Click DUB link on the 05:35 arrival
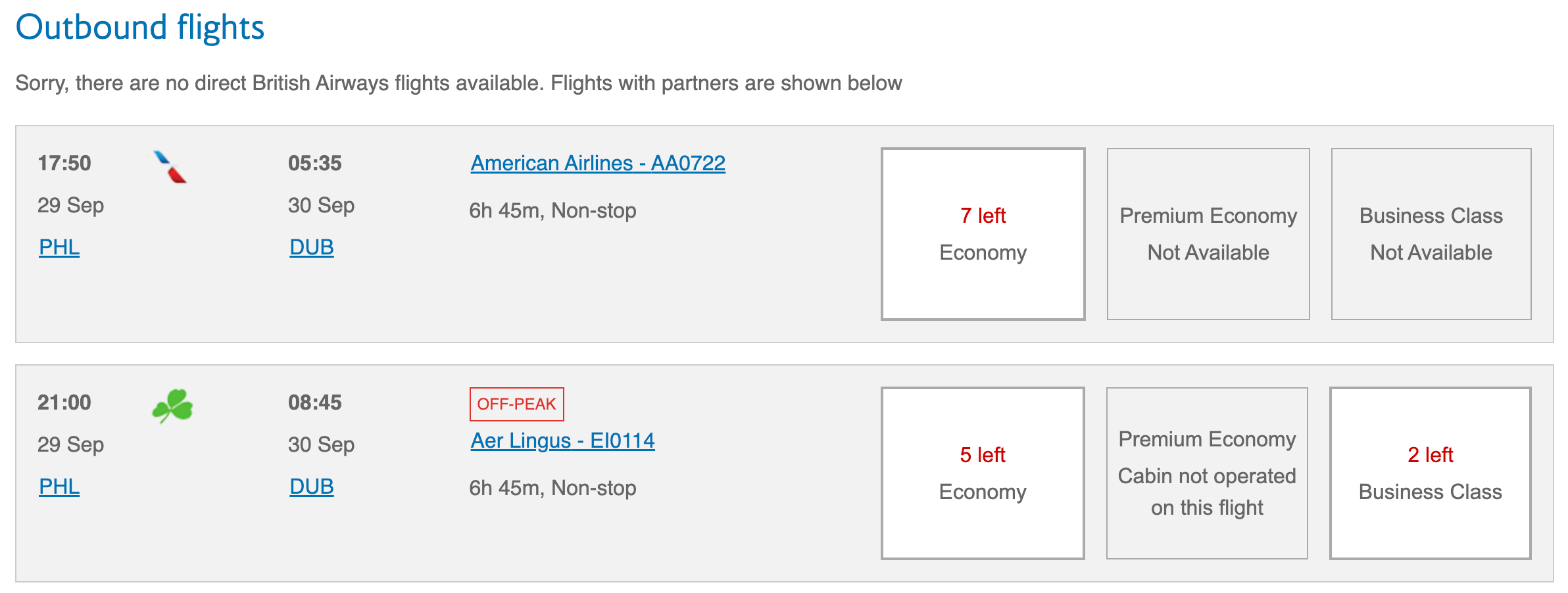This screenshot has height=593, width=1568. (311, 247)
